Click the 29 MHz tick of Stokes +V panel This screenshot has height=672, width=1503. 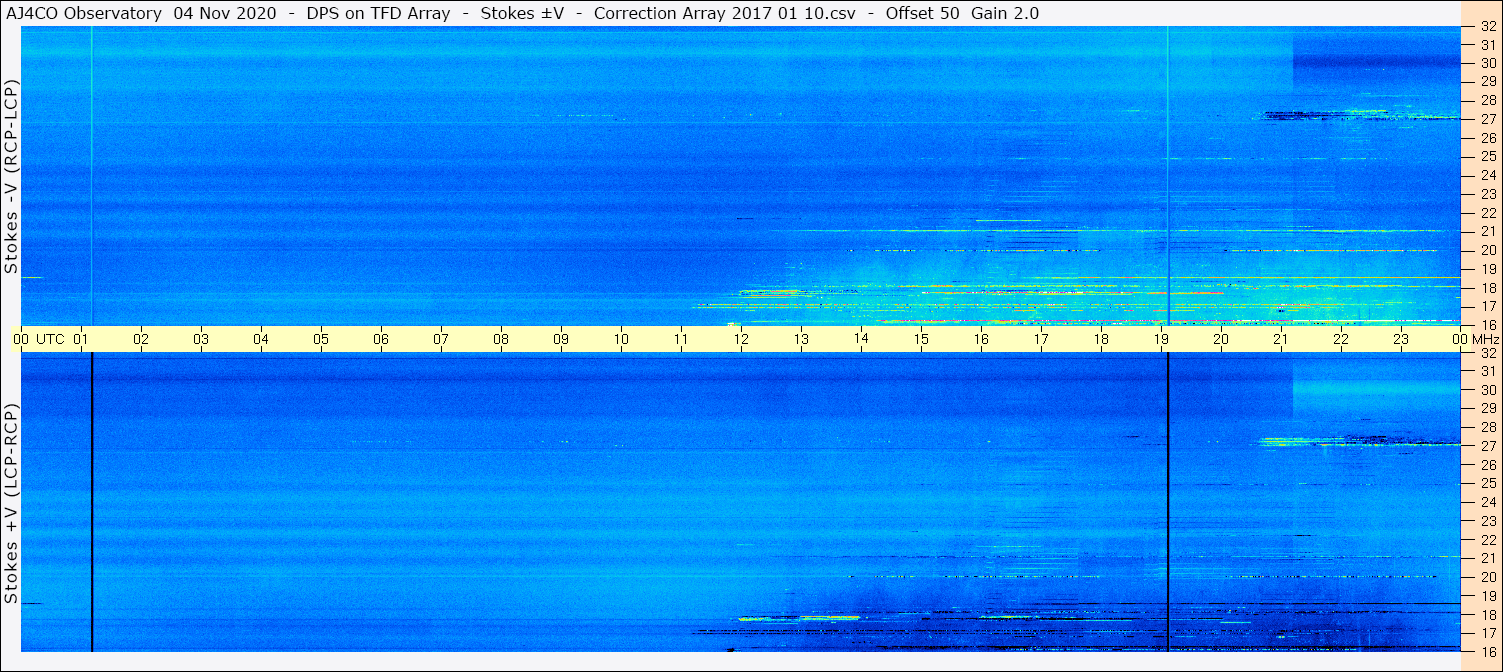tap(1488, 409)
